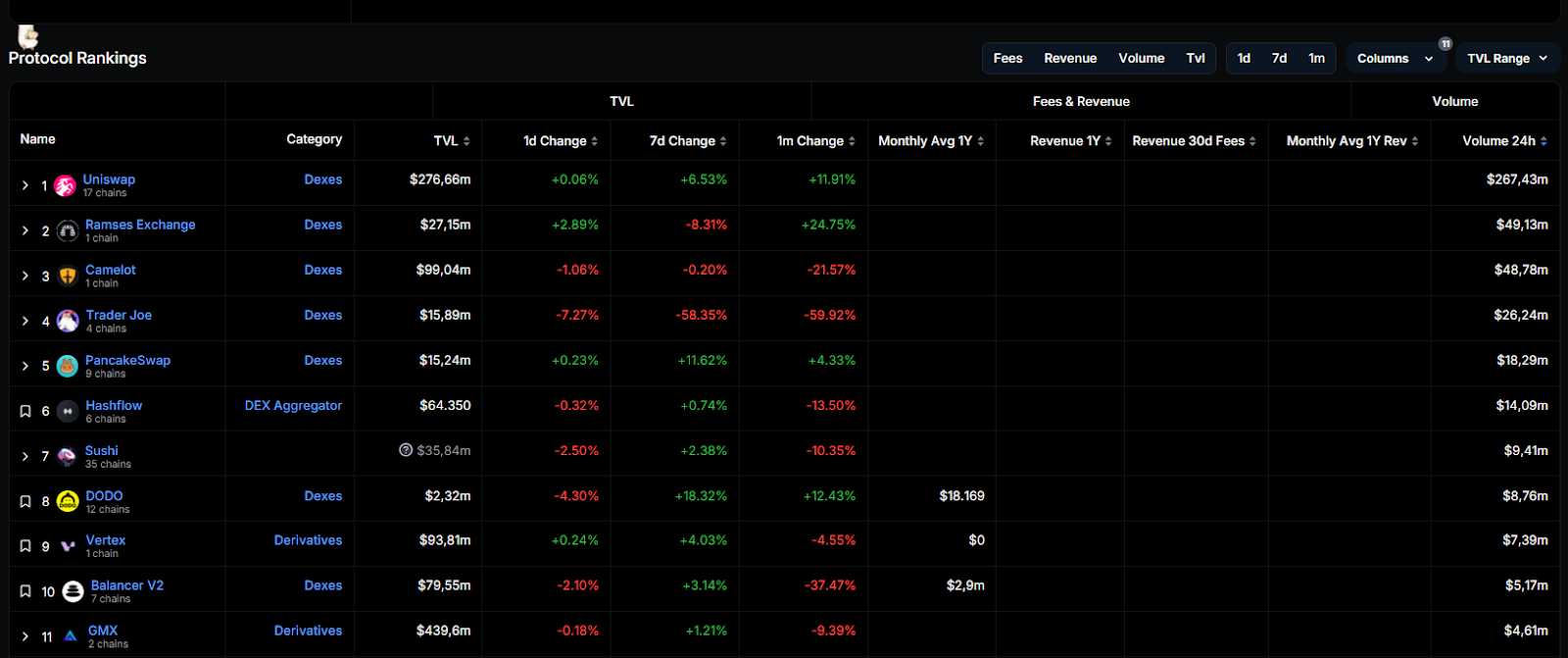
Task: Click the Dexes category in Uniswap row
Action: pyautogui.click(x=322, y=179)
